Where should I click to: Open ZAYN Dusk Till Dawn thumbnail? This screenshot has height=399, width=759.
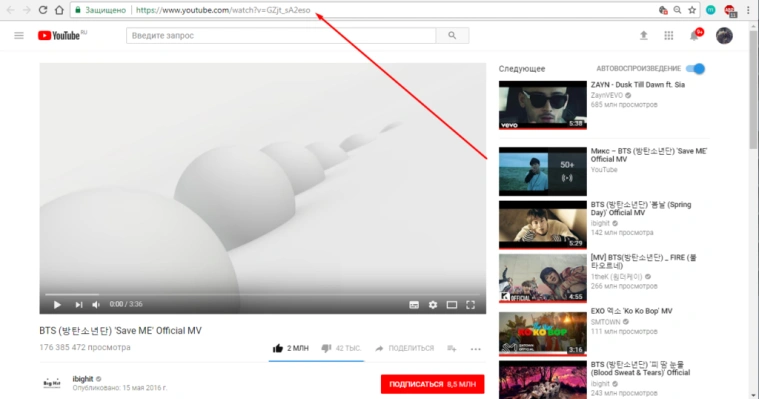tap(543, 105)
